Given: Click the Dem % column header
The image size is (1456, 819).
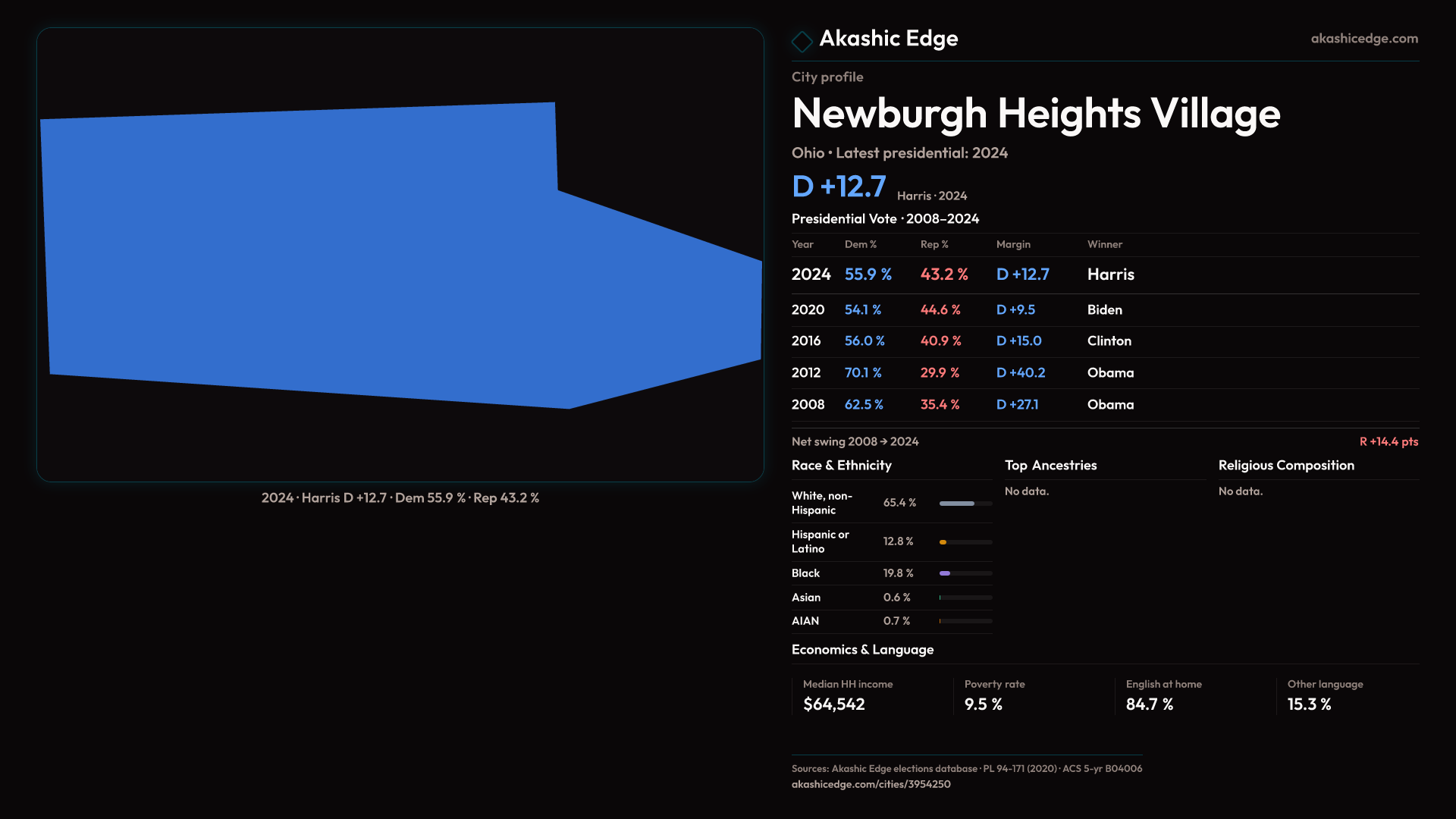Looking at the screenshot, I should 860,244.
